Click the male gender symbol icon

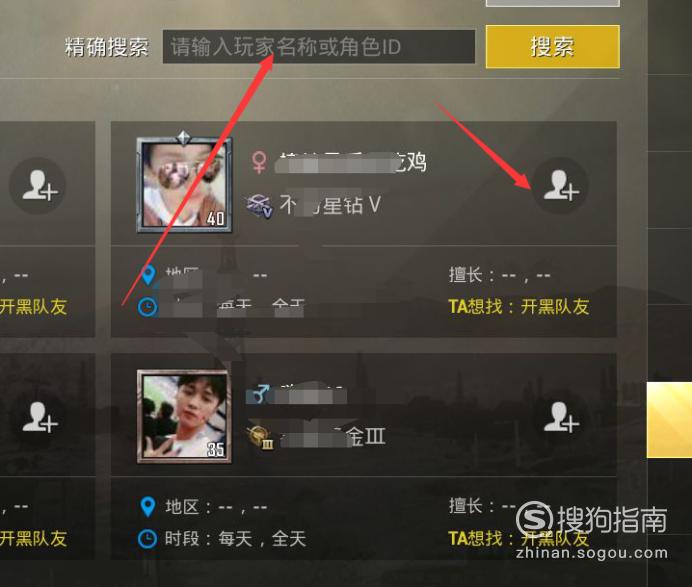(260, 394)
